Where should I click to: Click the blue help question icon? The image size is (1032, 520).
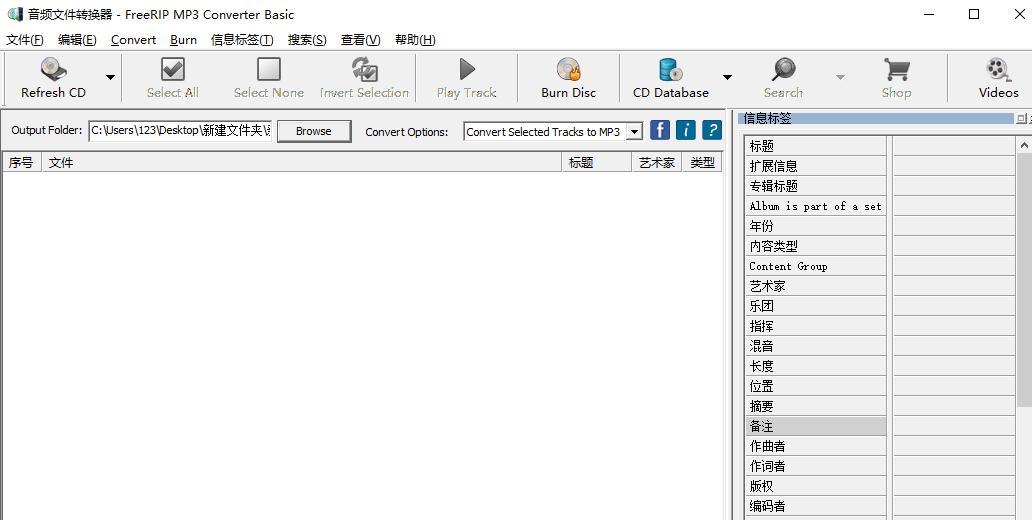coord(711,130)
